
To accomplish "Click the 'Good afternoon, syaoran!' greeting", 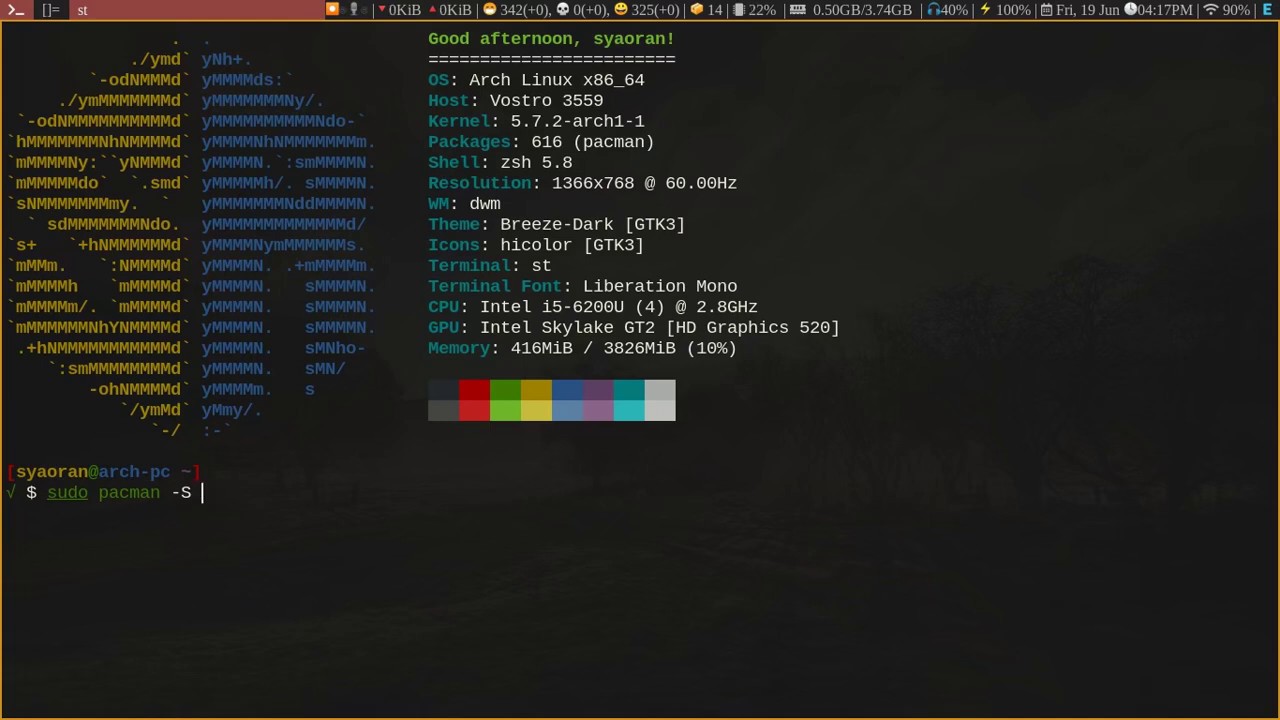I will pyautogui.click(x=551, y=39).
